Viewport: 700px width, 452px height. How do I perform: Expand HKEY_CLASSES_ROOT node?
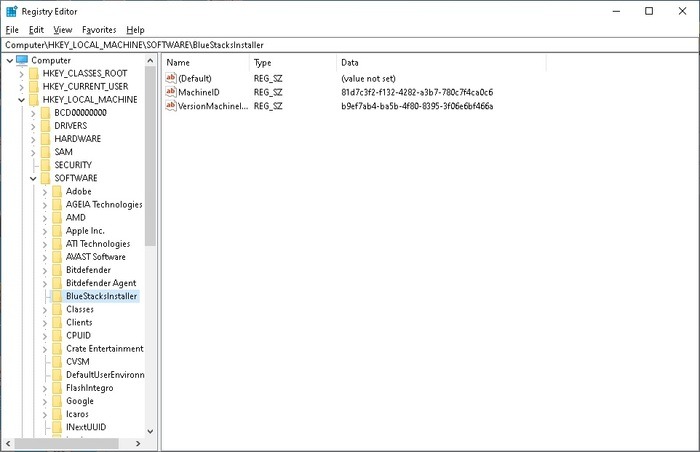click(21, 74)
